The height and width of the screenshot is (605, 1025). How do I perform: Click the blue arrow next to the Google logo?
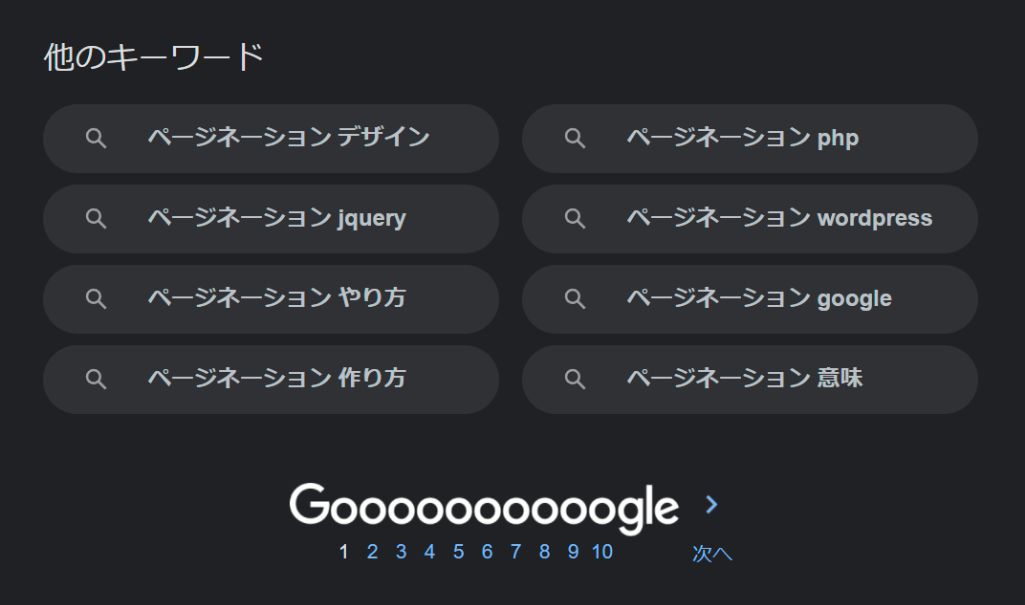[x=711, y=505]
